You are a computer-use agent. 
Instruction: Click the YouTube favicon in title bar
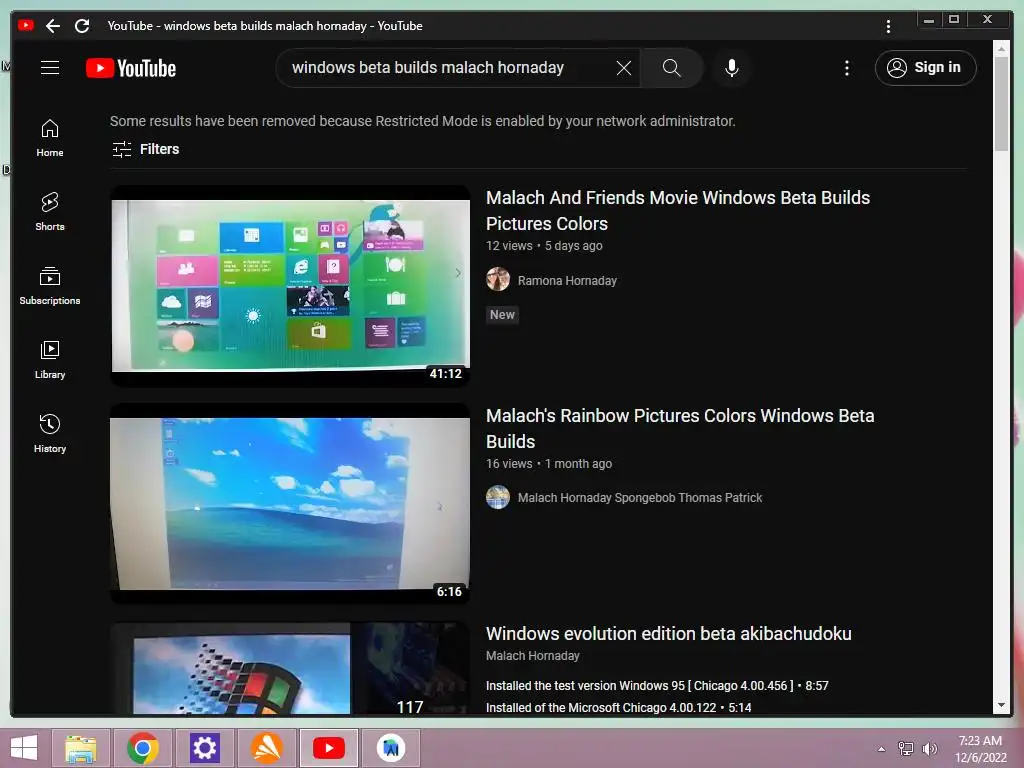(x=25, y=25)
